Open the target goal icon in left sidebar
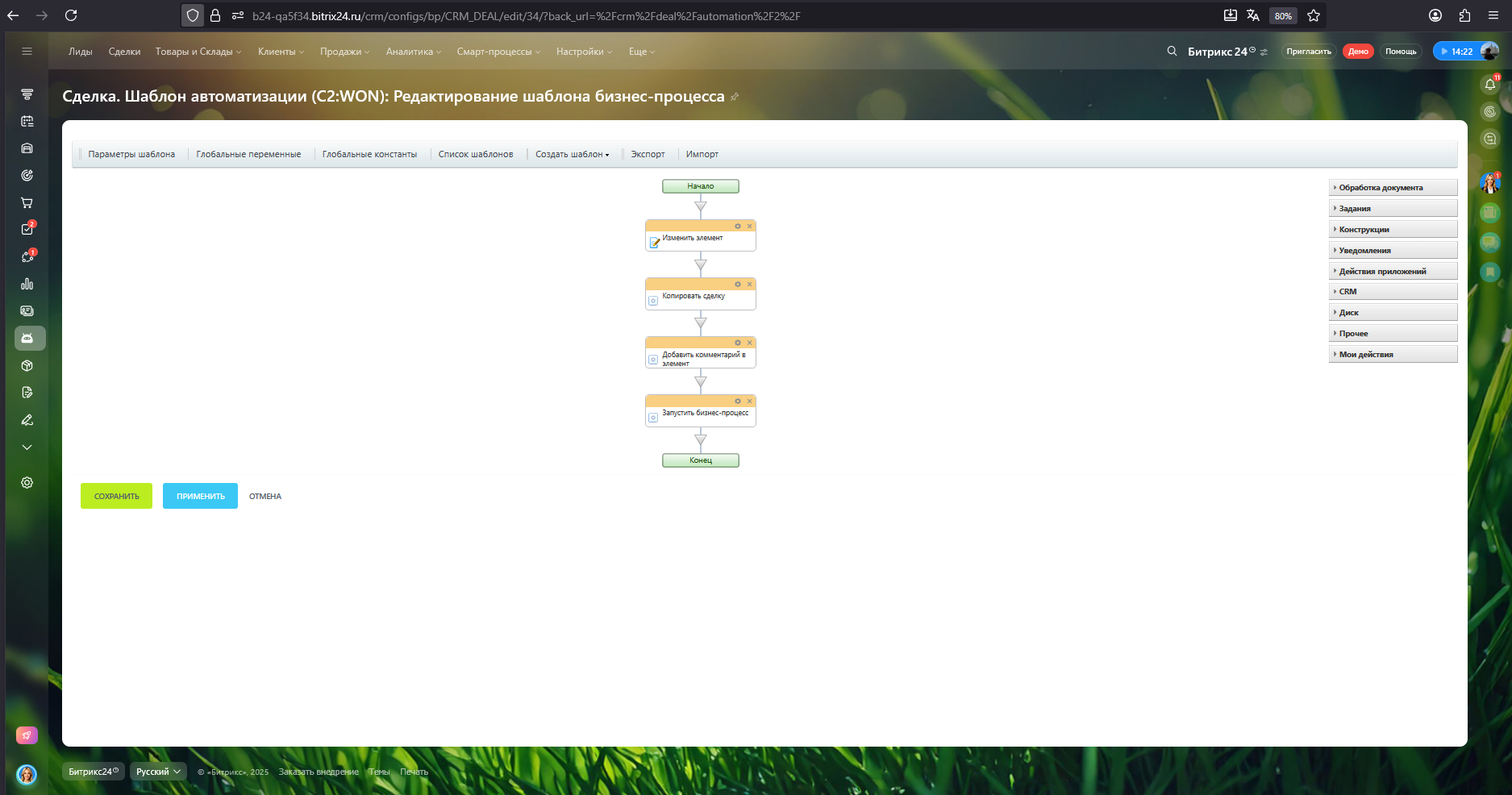This screenshot has height=795, width=1512. pyautogui.click(x=27, y=176)
